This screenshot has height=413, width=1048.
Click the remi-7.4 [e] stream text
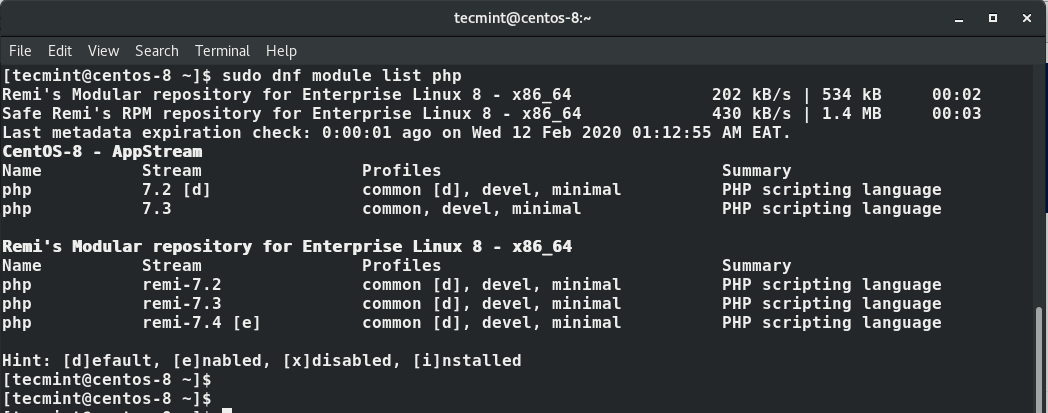pos(201,322)
